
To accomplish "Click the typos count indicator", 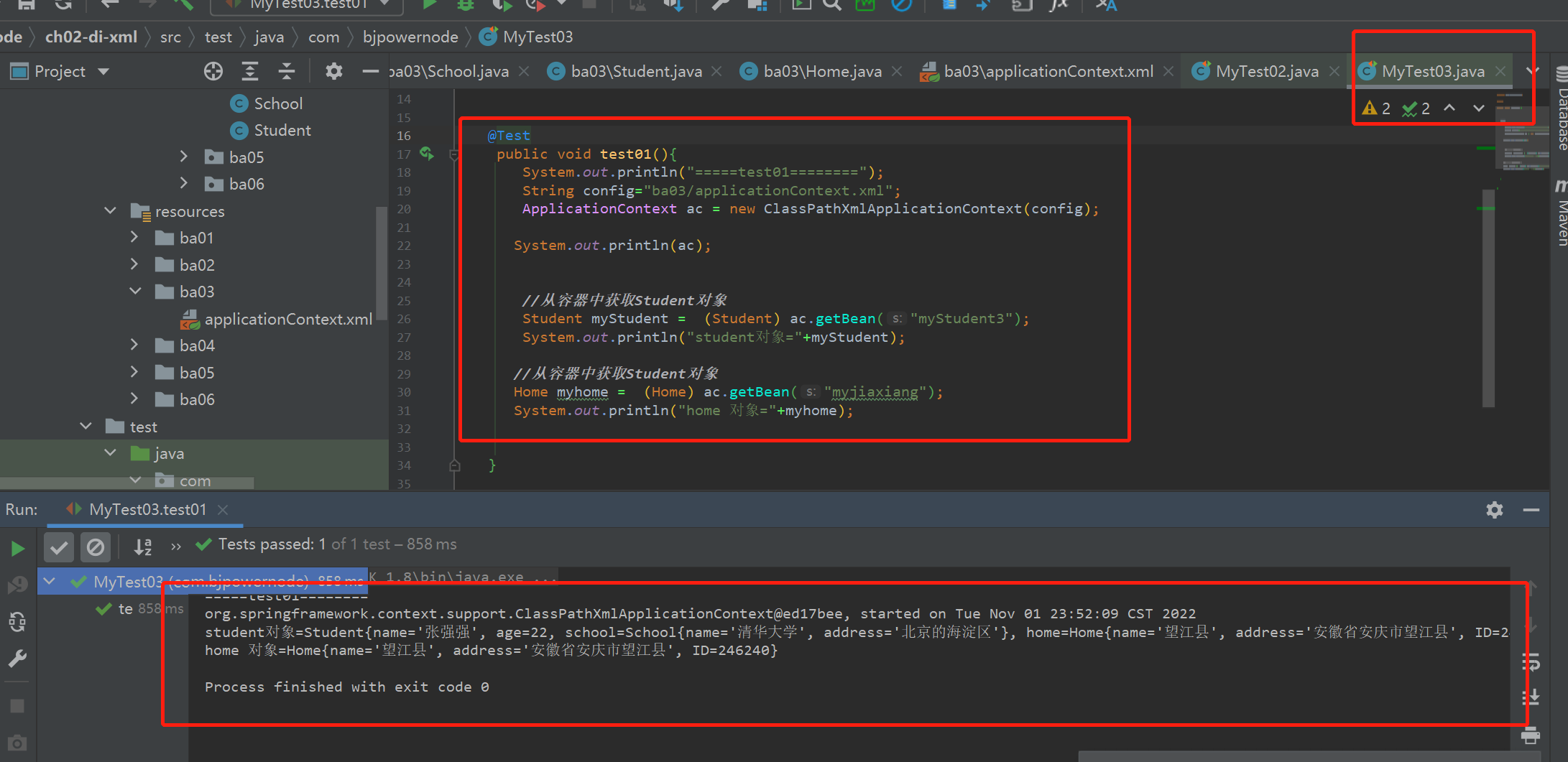I will [x=1416, y=108].
